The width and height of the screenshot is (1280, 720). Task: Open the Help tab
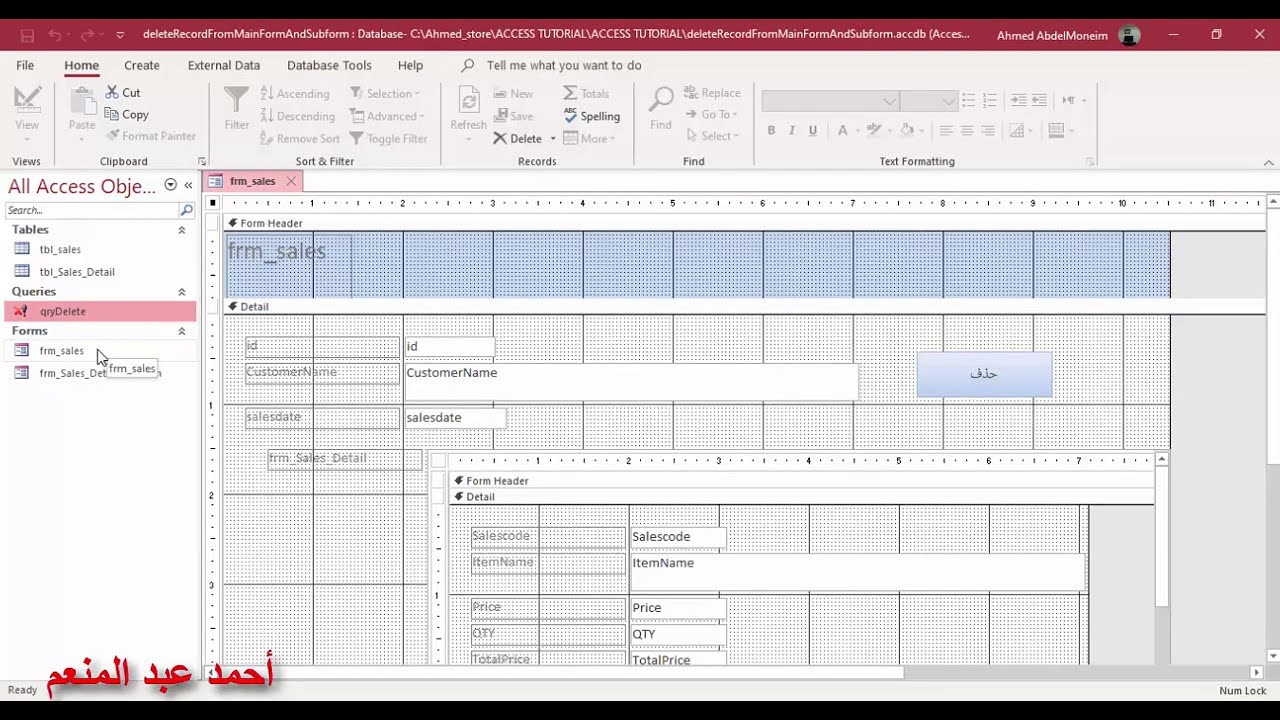tap(410, 65)
